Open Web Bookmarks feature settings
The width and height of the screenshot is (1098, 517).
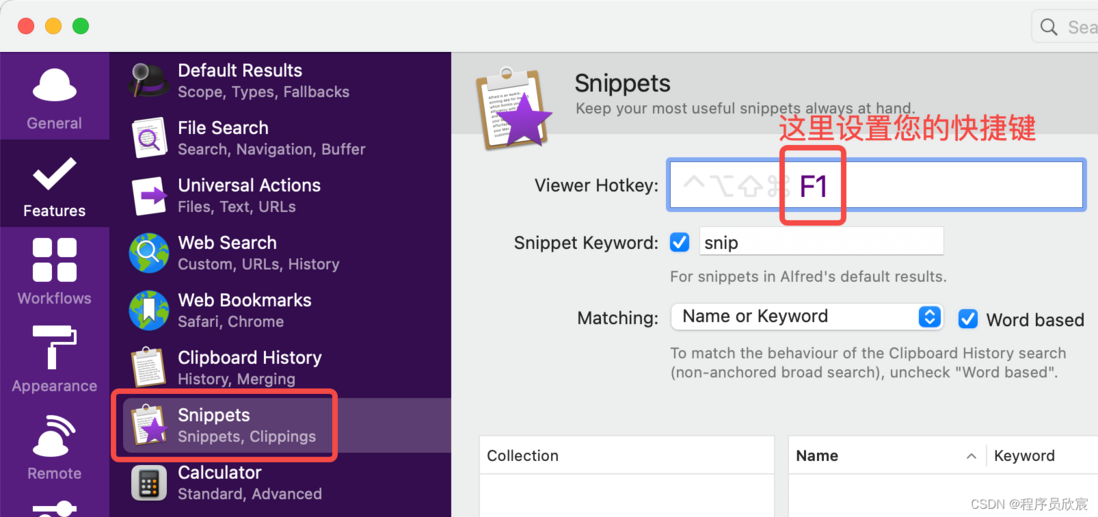pyautogui.click(x=280, y=310)
